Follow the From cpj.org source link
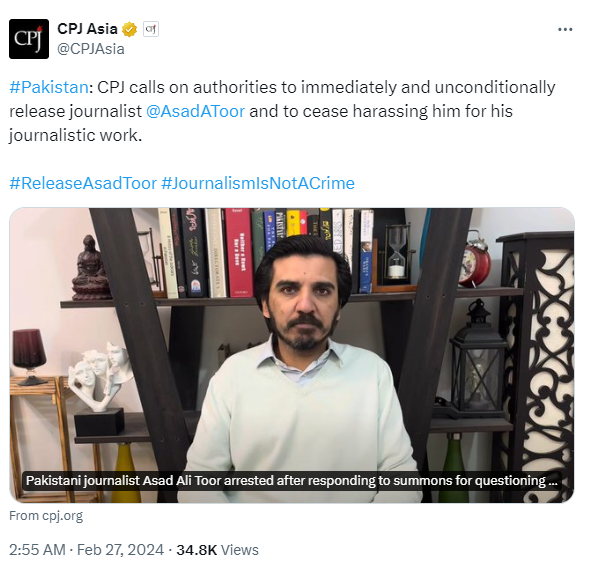The image size is (589, 575). (x=46, y=516)
